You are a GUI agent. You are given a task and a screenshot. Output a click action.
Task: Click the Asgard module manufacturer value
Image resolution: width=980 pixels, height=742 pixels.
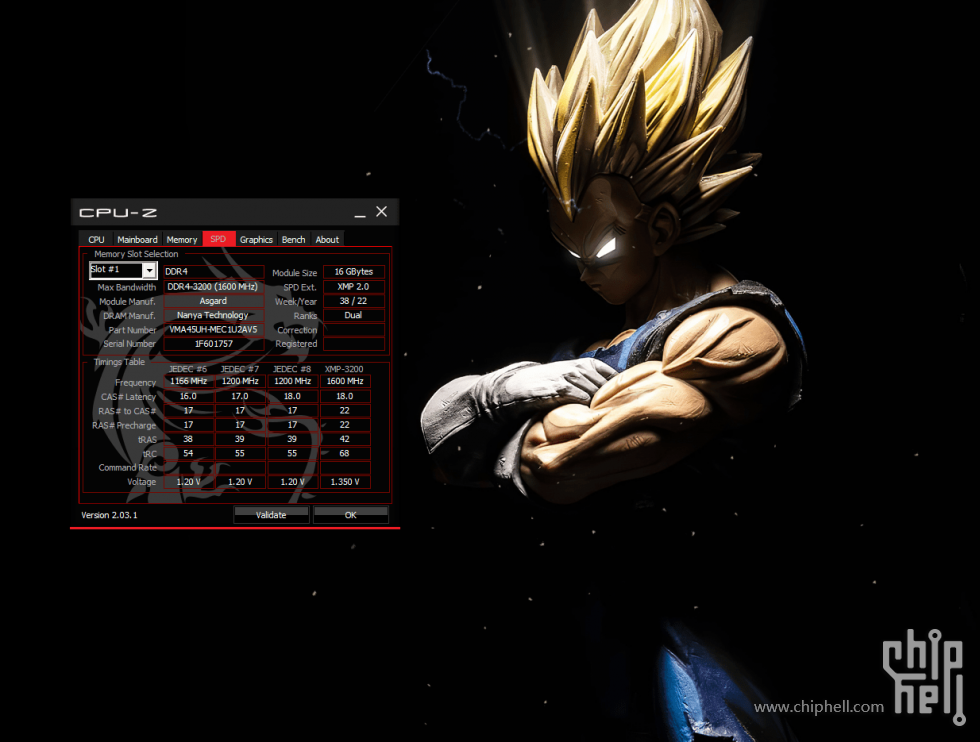[x=214, y=301]
